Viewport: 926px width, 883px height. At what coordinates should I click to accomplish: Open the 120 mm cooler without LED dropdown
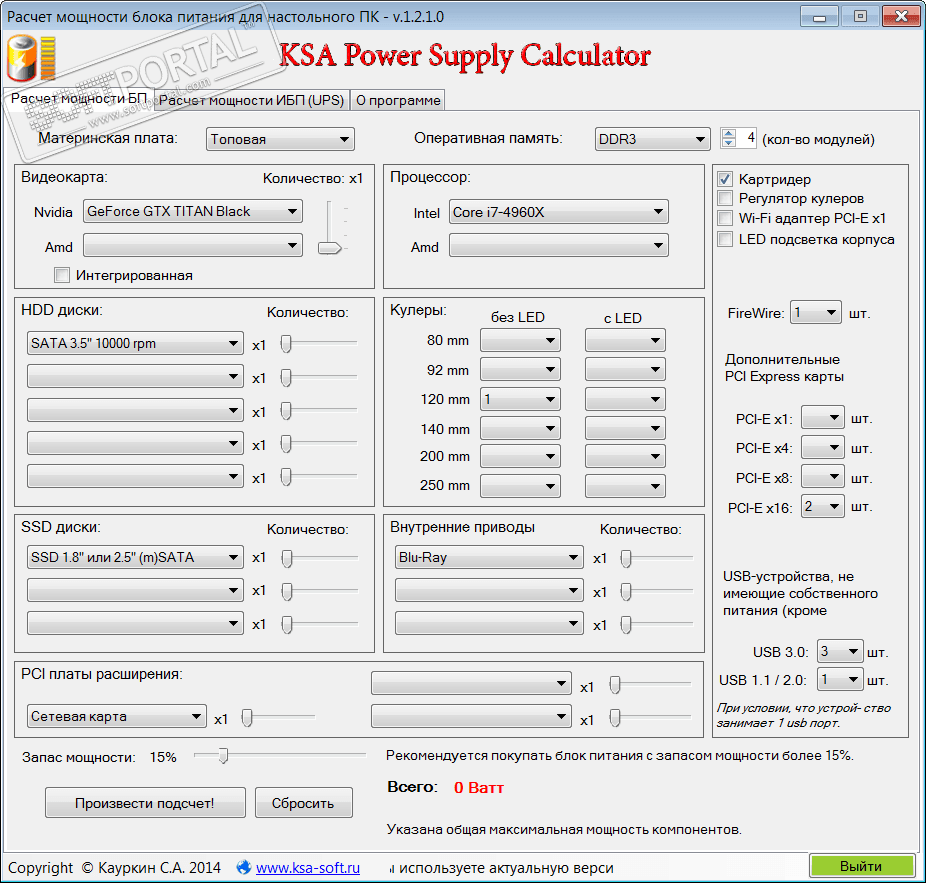tap(520, 399)
